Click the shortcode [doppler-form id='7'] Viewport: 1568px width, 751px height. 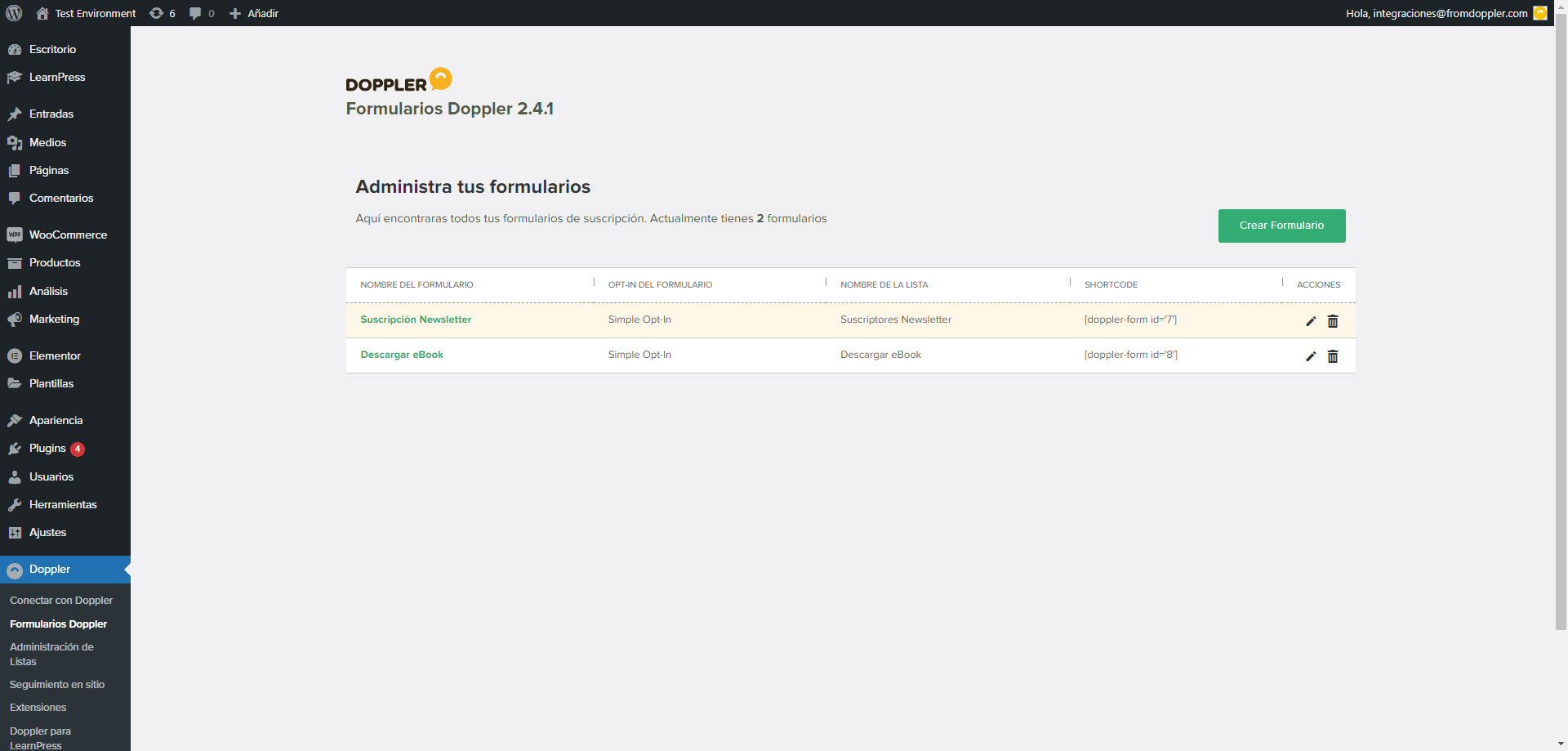coord(1130,320)
